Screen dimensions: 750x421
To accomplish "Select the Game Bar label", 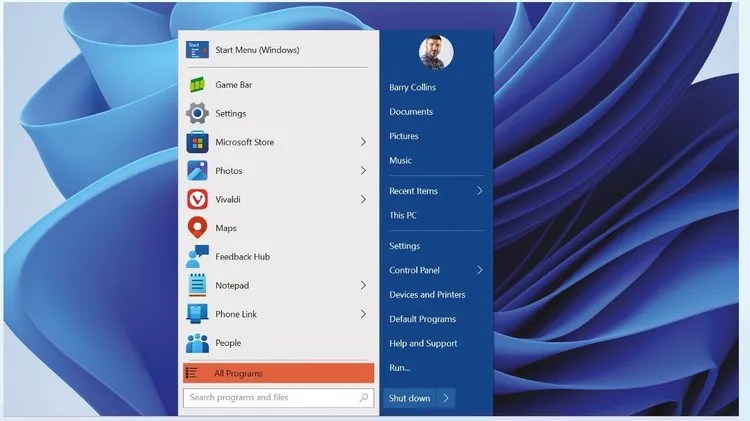I will [x=233, y=85].
